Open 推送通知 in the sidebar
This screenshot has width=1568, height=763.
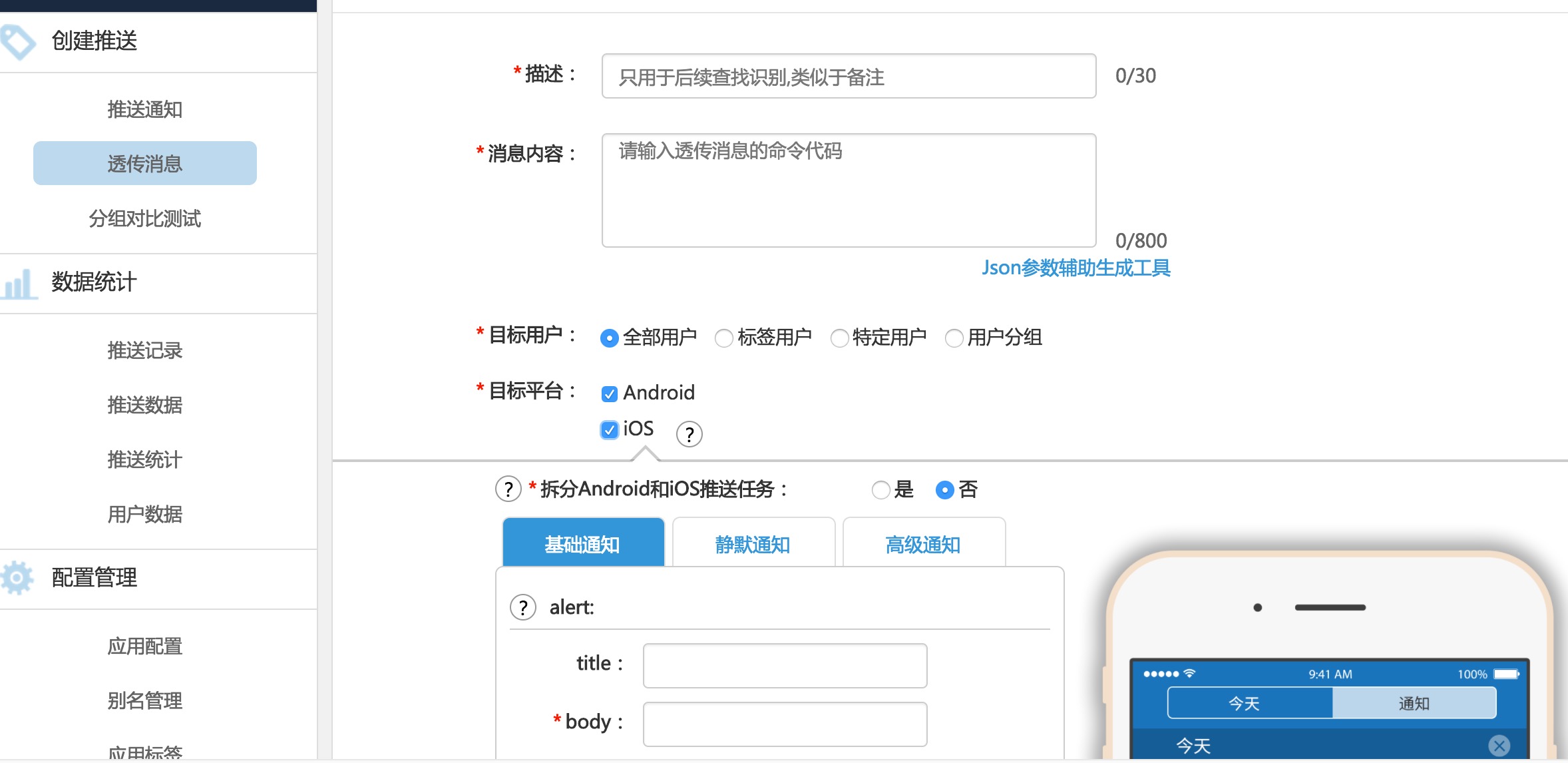pos(144,109)
